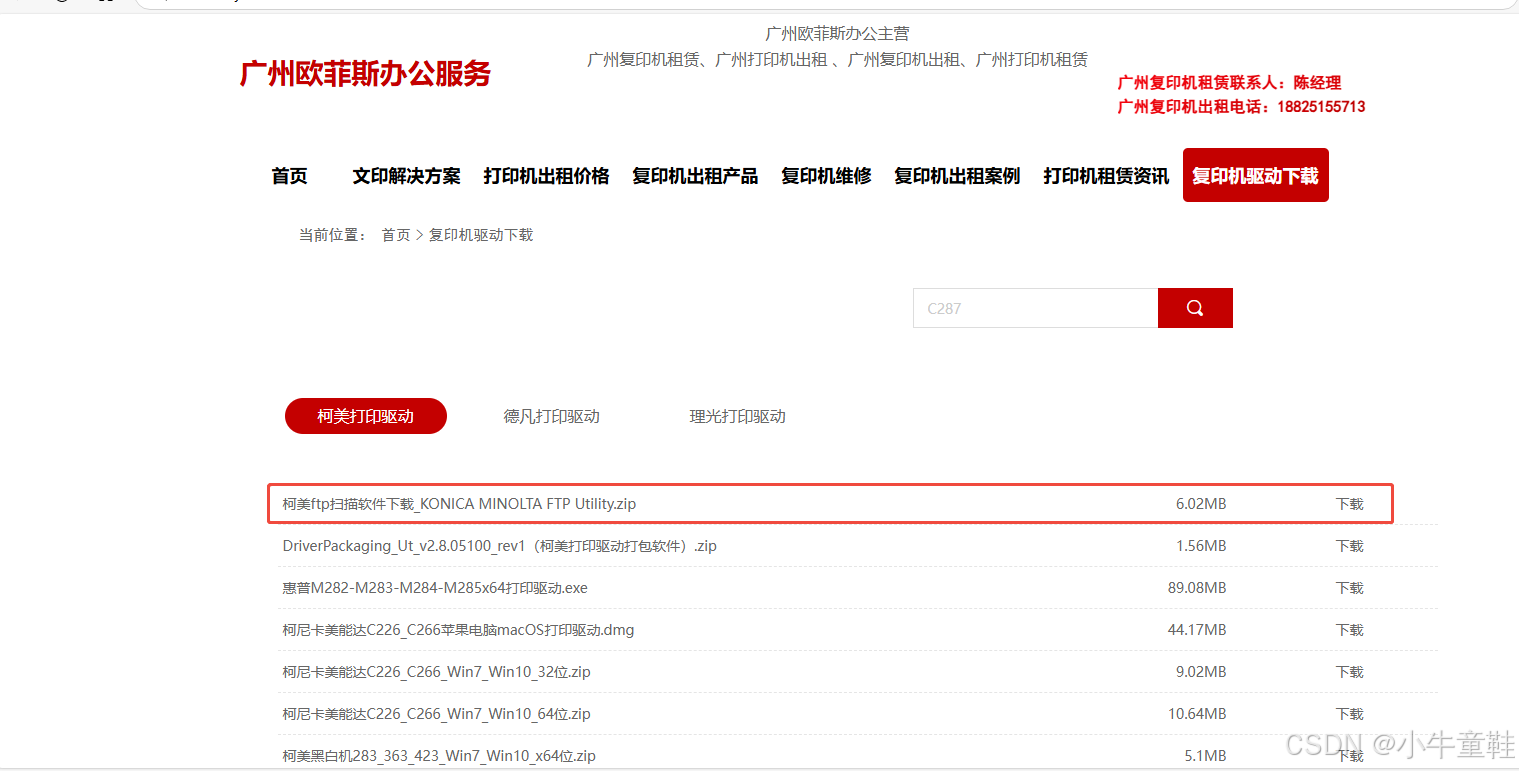The width and height of the screenshot is (1519, 771).
Task: Click 下载 for C226_C266 macOS dmg
Action: click(x=1350, y=630)
